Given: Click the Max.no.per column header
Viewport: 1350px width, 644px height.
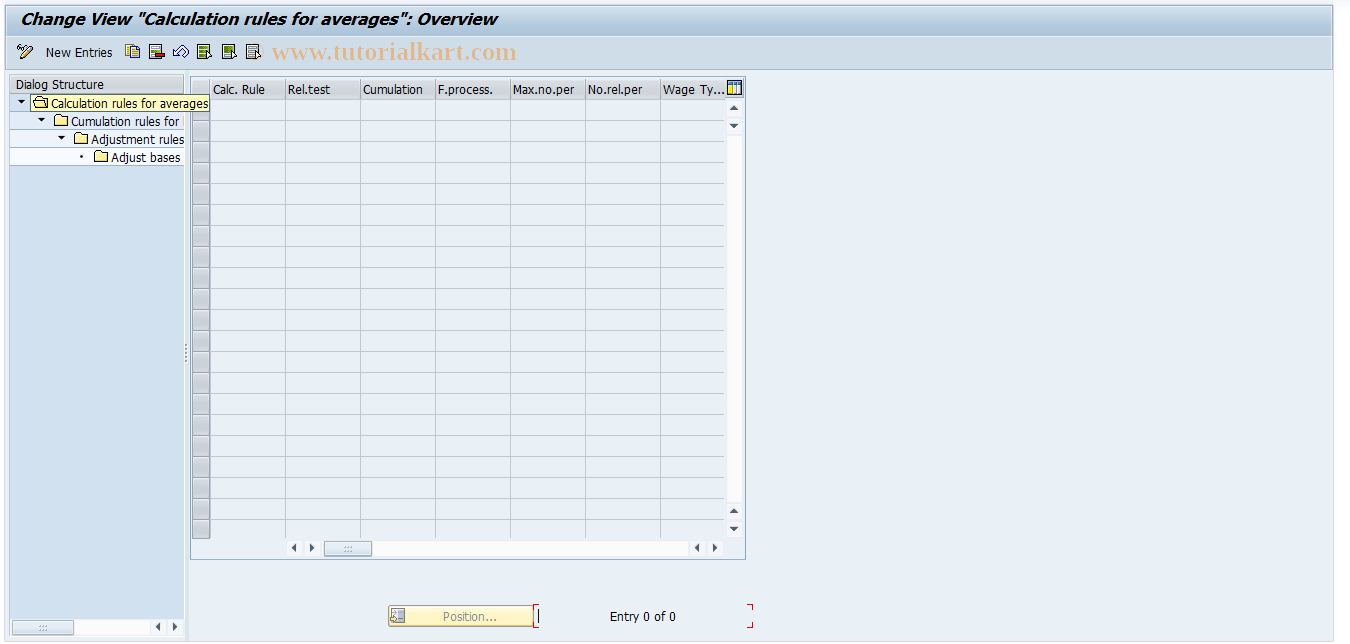Looking at the screenshot, I should [x=548, y=89].
